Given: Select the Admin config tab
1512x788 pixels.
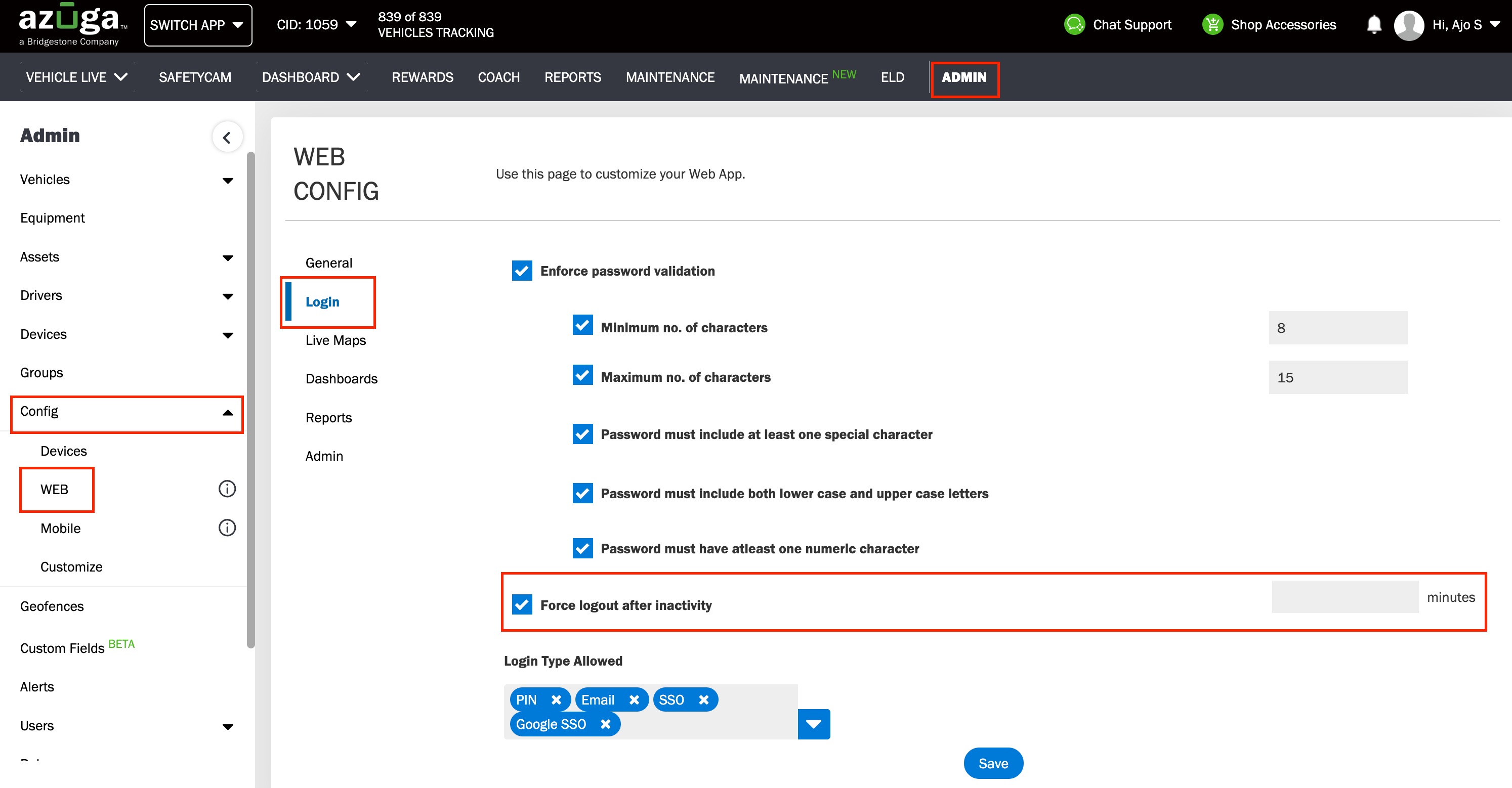Looking at the screenshot, I should [324, 456].
